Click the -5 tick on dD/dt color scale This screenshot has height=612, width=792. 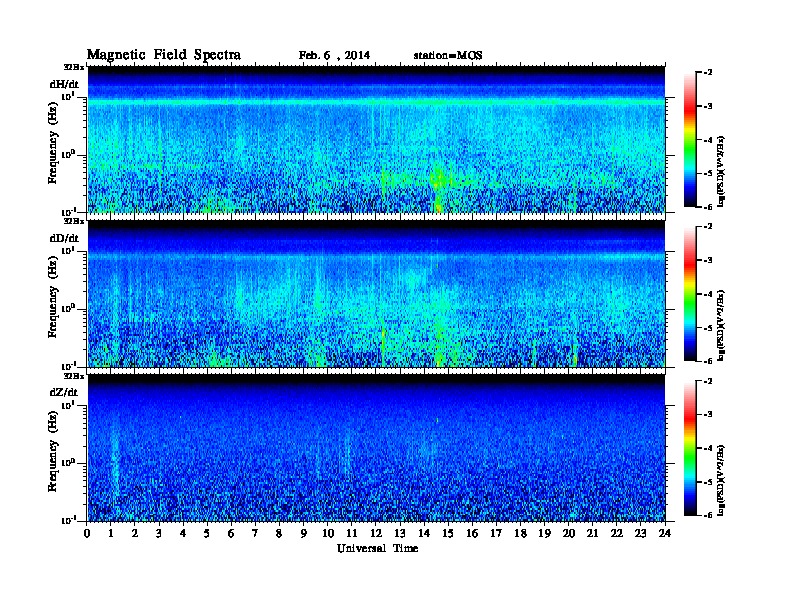pos(708,327)
